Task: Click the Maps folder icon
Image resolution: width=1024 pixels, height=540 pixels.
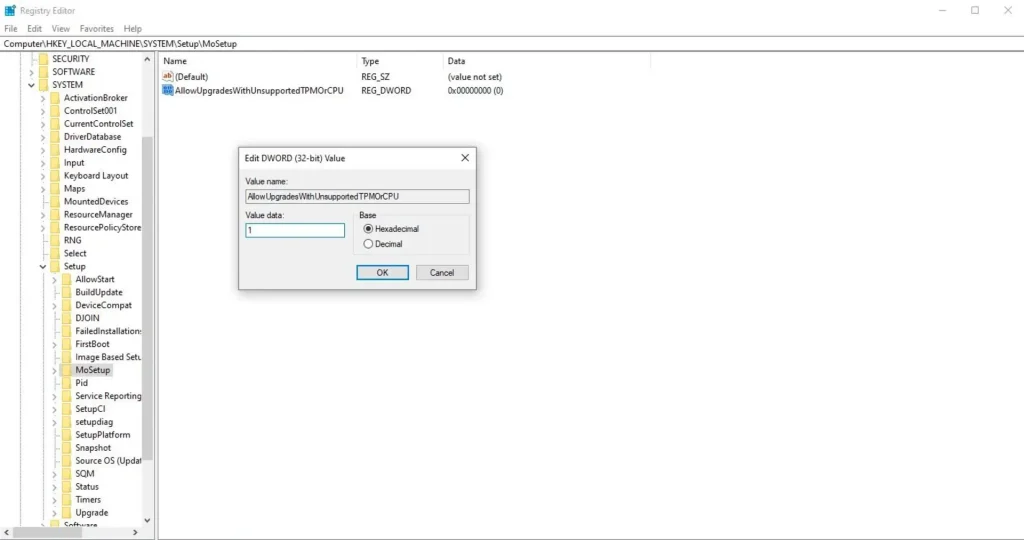Action: tap(56, 189)
